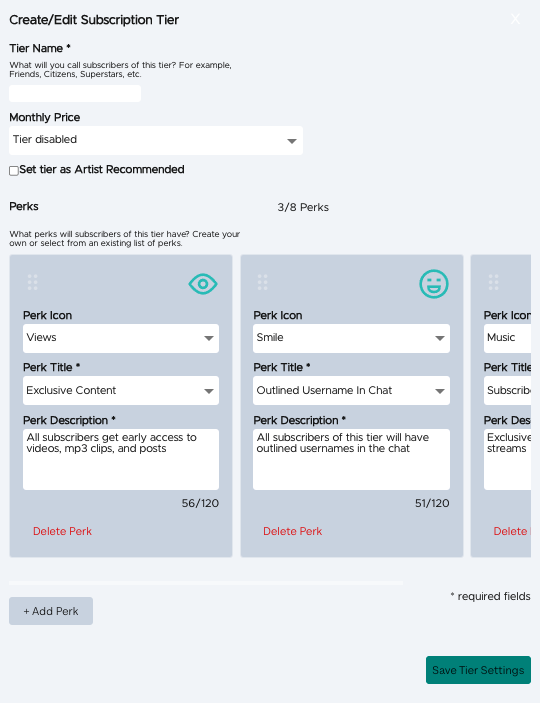Delete the Outlined Username In Chat perk

click(x=292, y=531)
